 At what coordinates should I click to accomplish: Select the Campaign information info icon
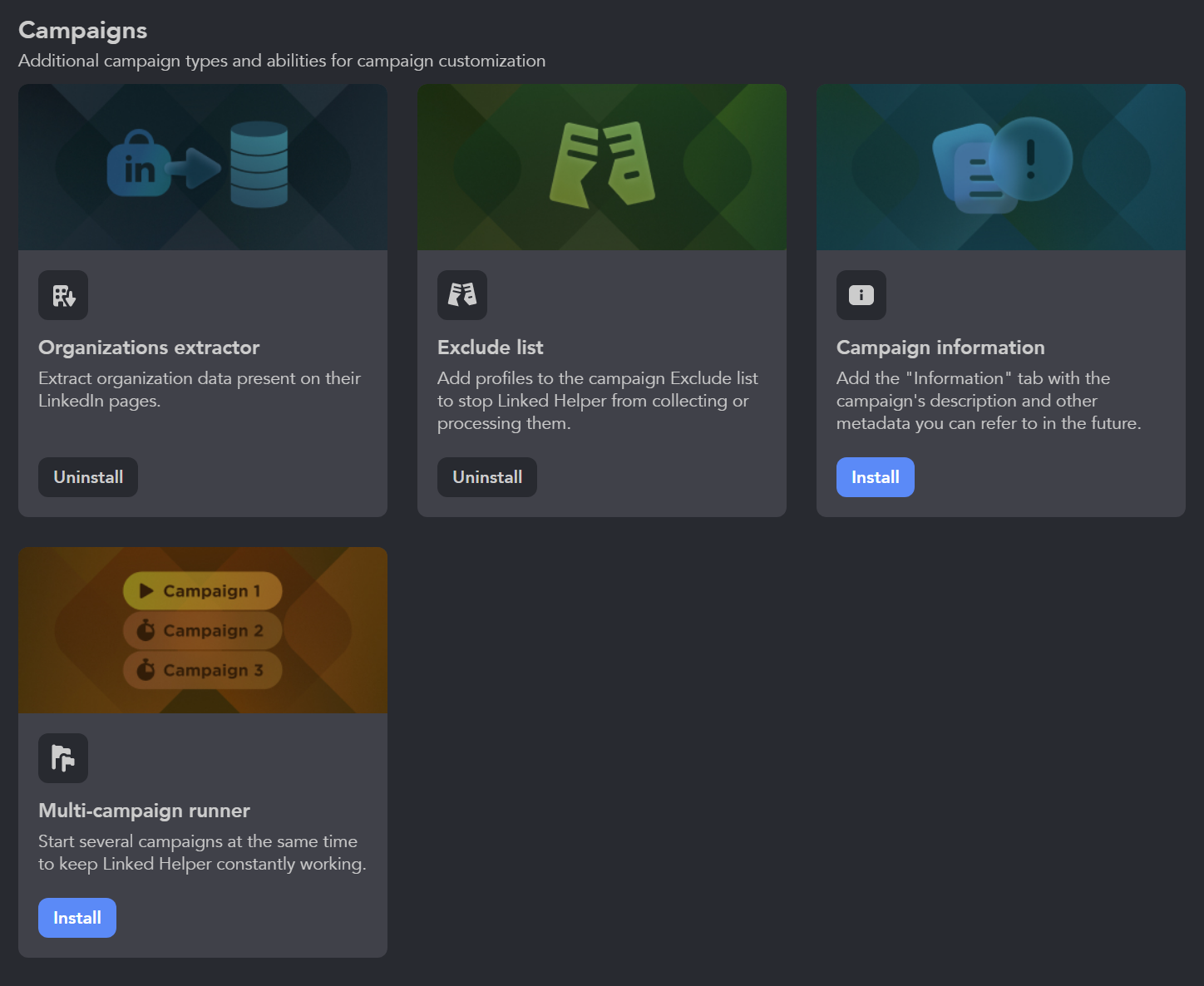pyautogui.click(x=861, y=295)
